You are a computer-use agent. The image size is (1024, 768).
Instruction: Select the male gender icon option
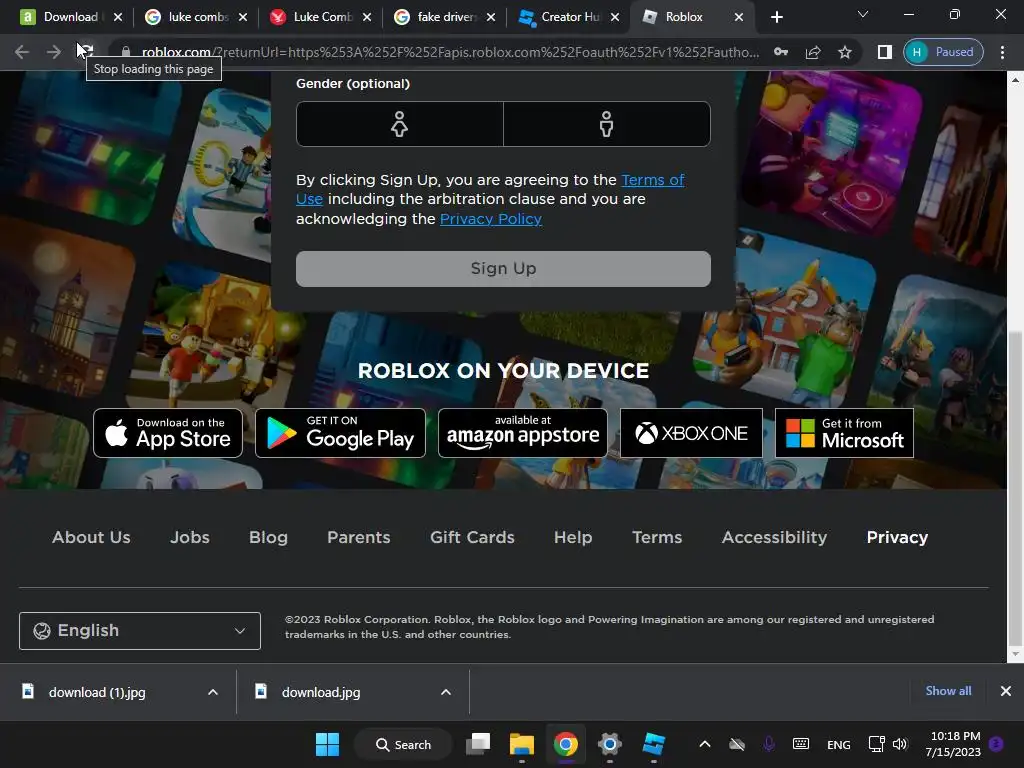607,124
